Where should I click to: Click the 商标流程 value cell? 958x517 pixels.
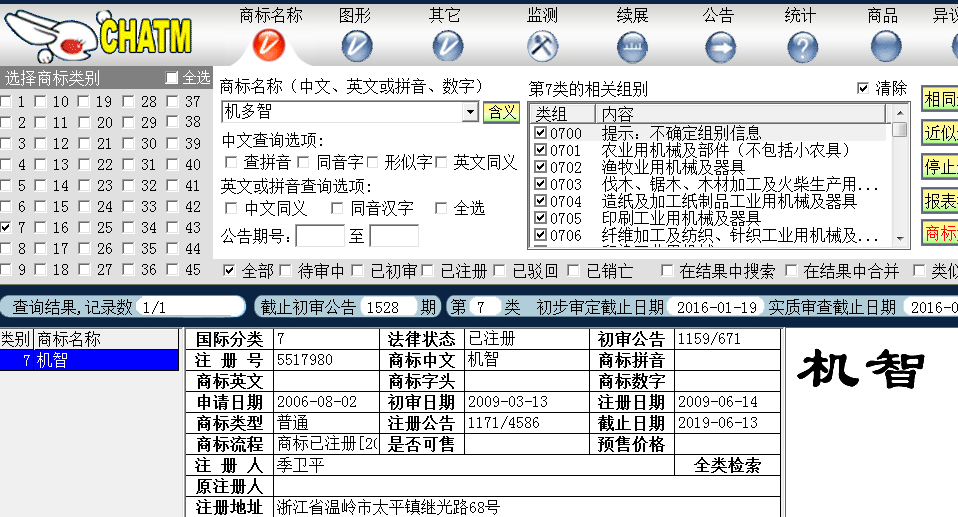point(327,444)
